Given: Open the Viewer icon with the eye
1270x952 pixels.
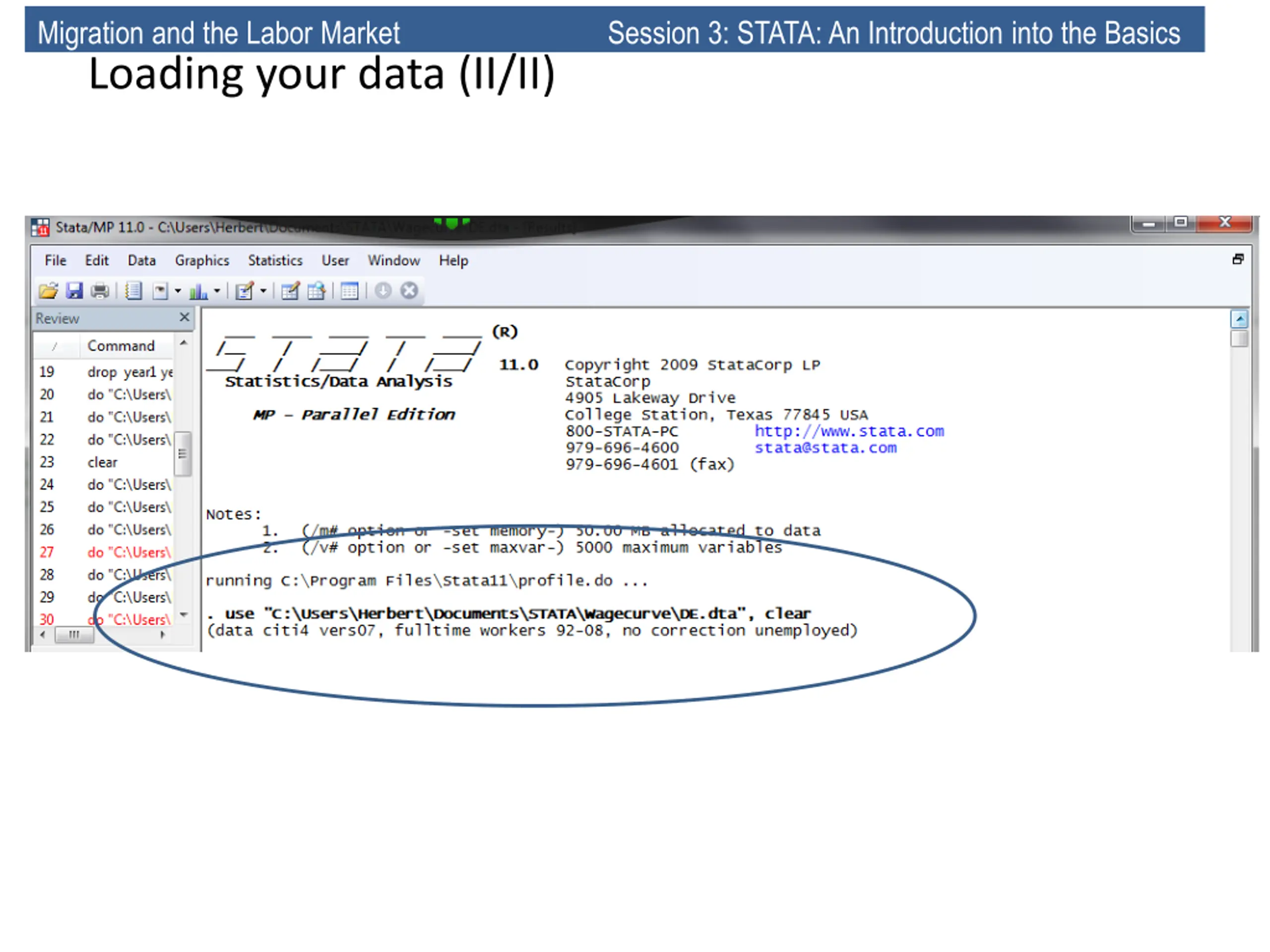Looking at the screenshot, I should pyautogui.click(x=160, y=291).
